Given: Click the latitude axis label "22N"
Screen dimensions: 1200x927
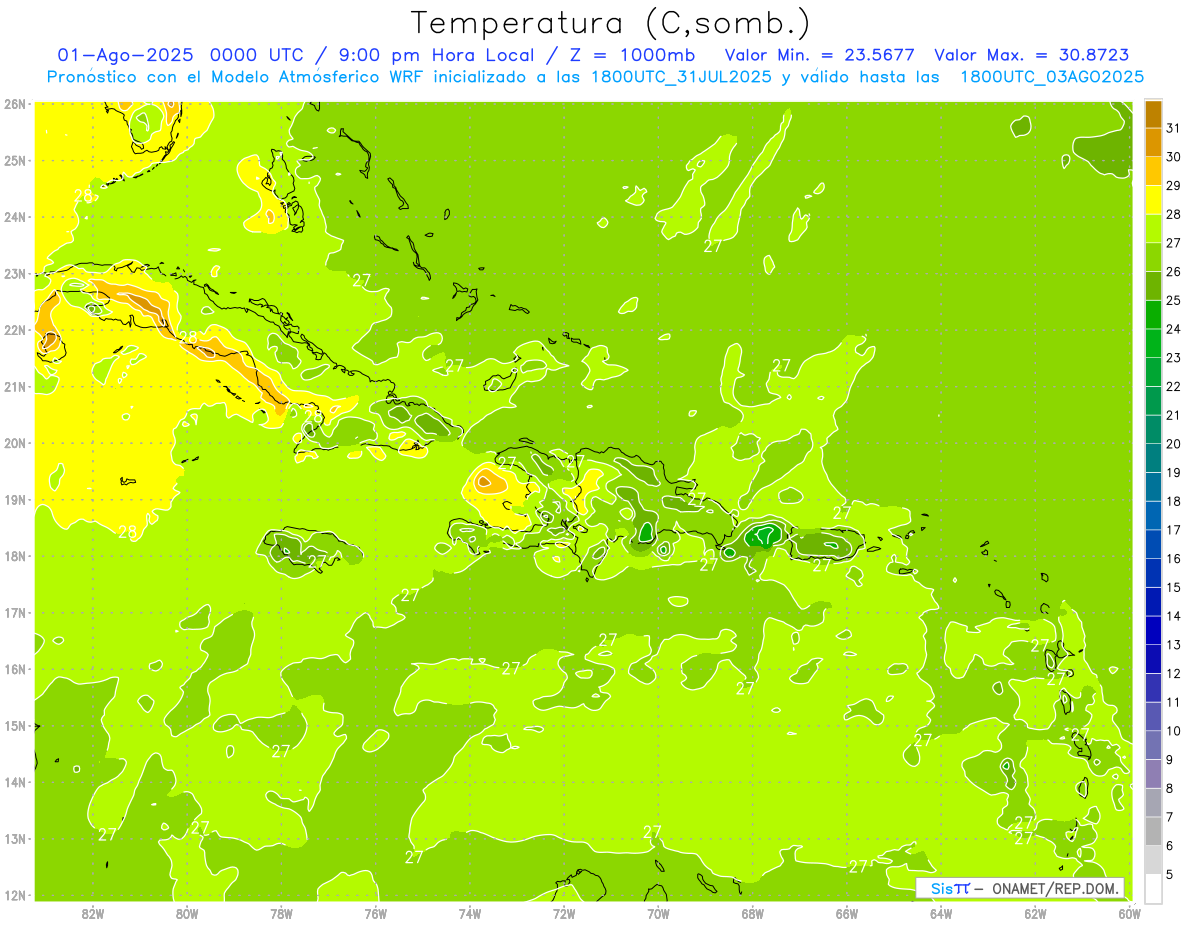Looking at the screenshot, I should pyautogui.click(x=15, y=330).
